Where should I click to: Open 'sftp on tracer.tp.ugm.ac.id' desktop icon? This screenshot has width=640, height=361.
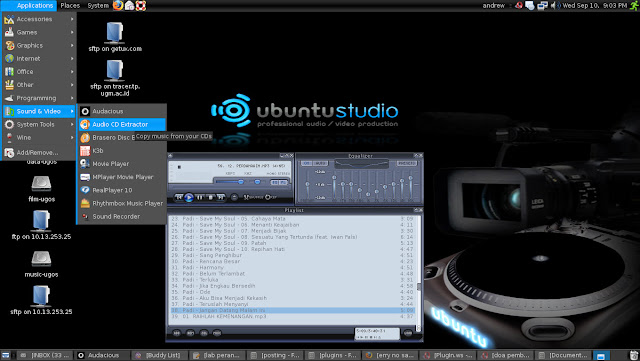[115, 78]
